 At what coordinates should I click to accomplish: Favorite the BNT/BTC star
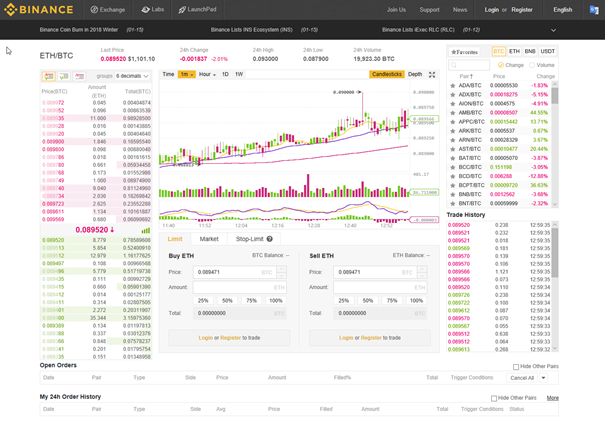coord(453,203)
